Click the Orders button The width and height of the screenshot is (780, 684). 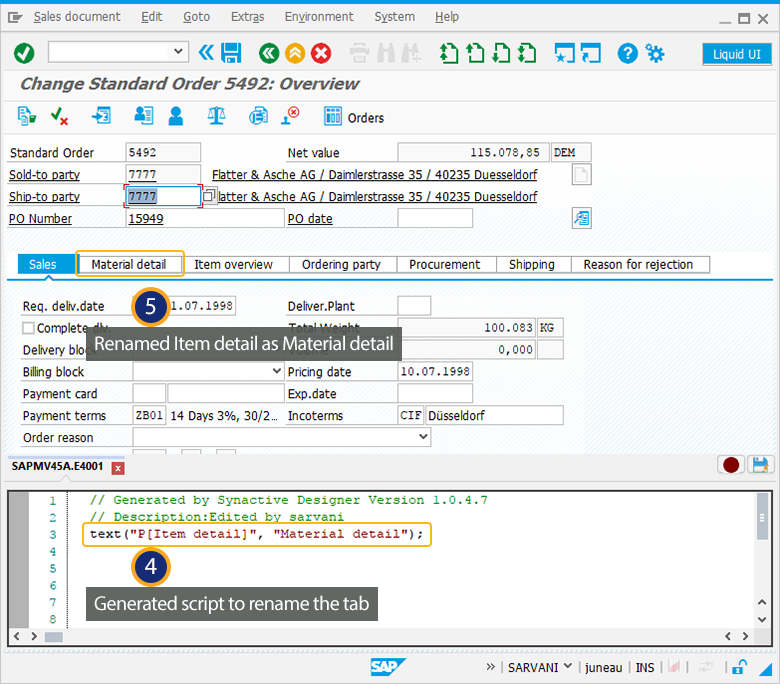(354, 117)
